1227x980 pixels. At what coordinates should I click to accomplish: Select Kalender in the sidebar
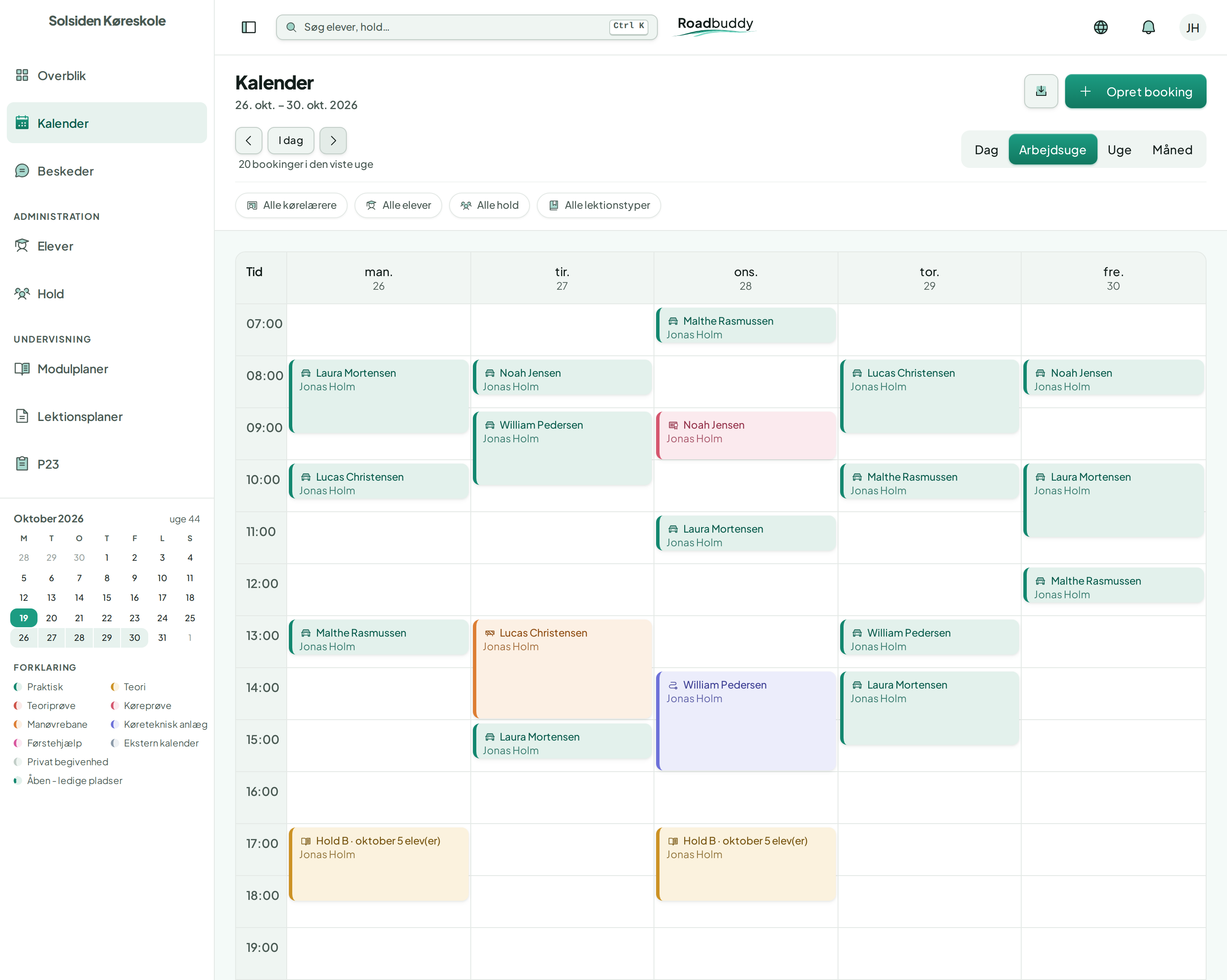click(x=107, y=123)
